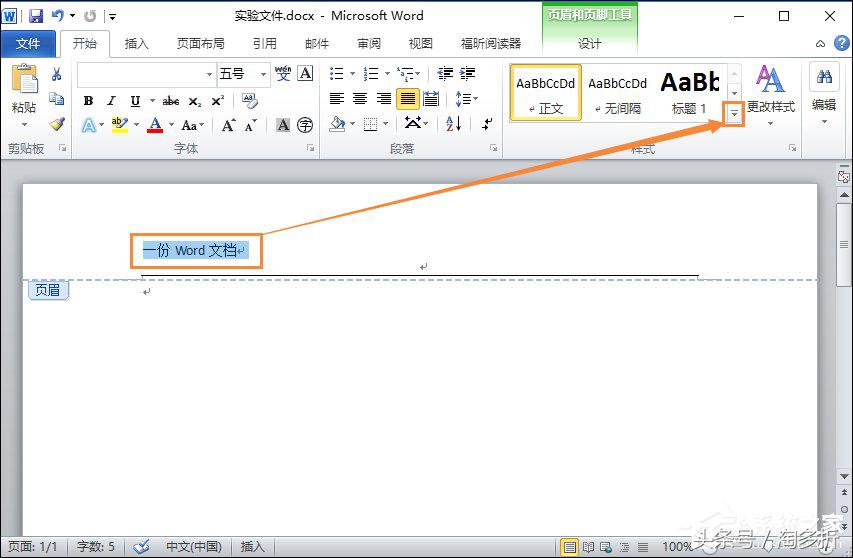This screenshot has height=558, width=853.
Task: Select Align Text Left
Action: (337, 99)
